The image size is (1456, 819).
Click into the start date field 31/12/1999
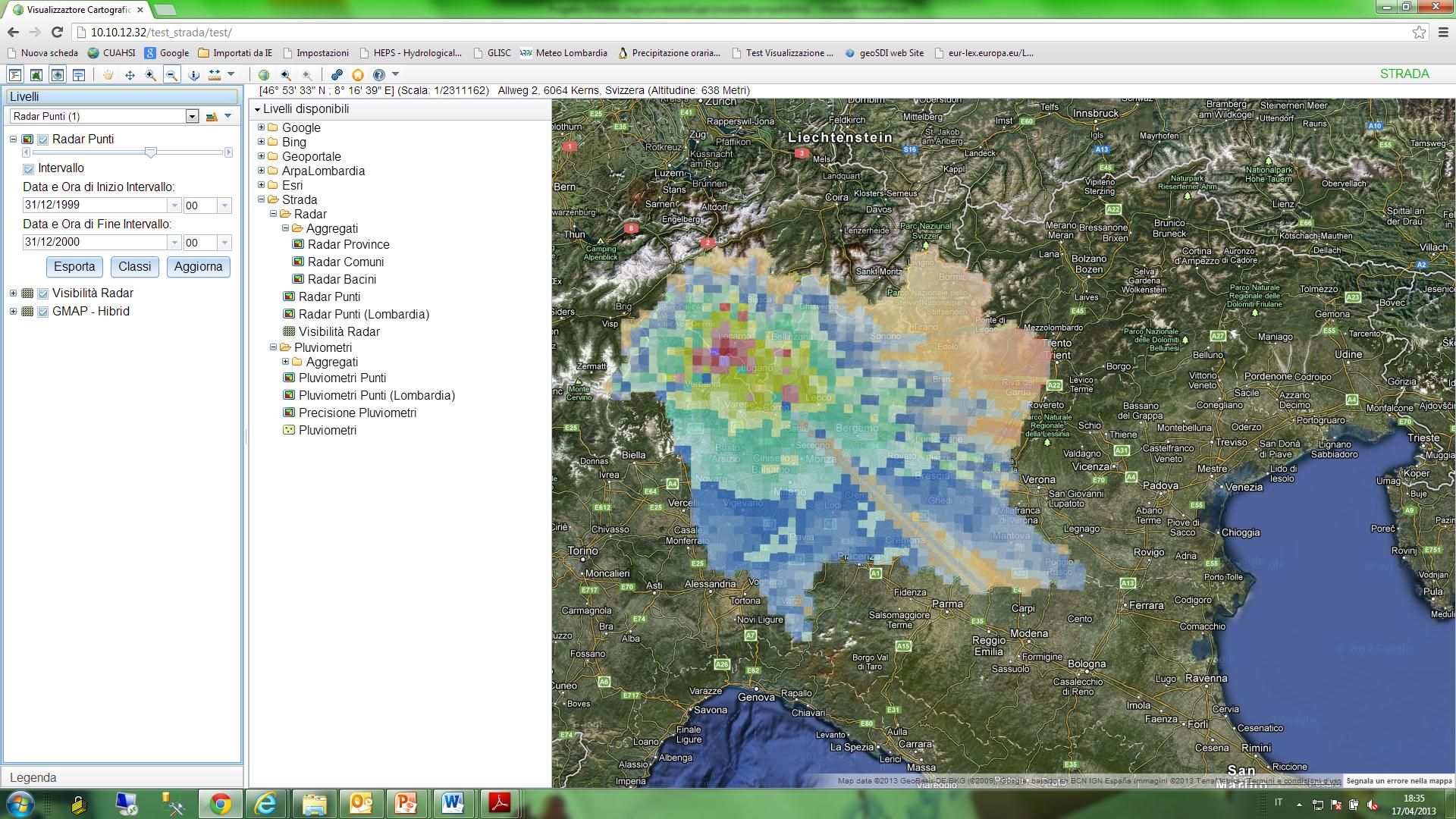click(x=95, y=206)
